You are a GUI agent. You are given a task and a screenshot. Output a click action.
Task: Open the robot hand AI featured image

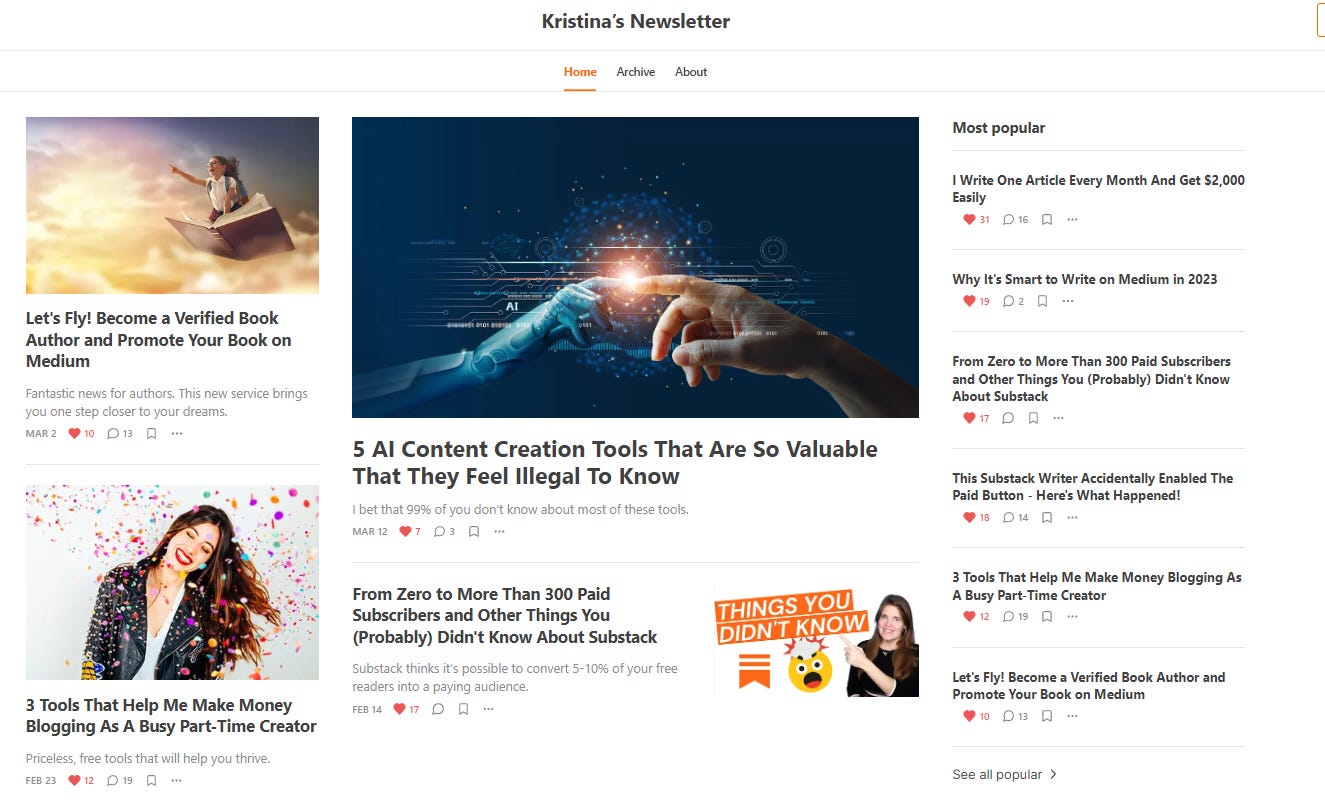point(635,267)
